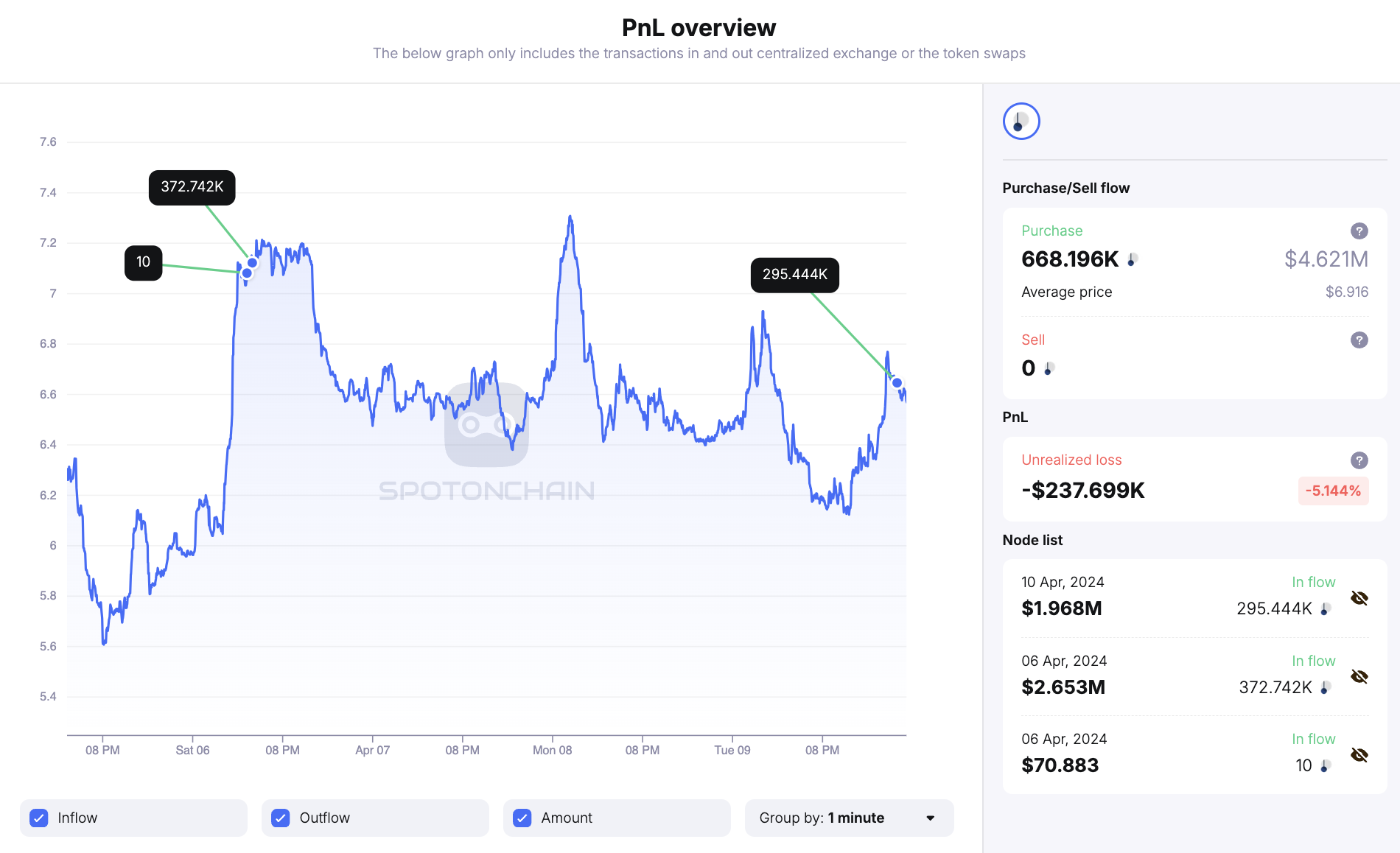Click the eye icon on the $70.883 node row
The height and width of the screenshot is (853, 1400).
(x=1358, y=755)
